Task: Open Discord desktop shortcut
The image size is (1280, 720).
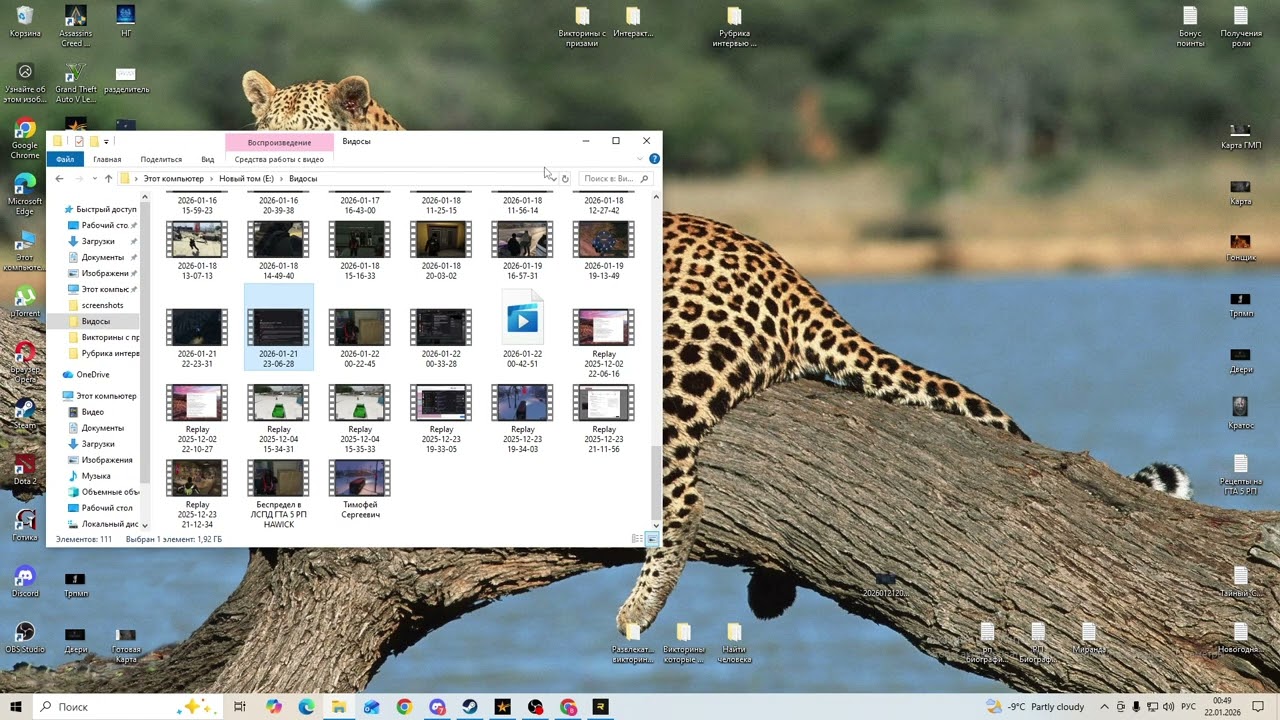Action: [x=25, y=582]
